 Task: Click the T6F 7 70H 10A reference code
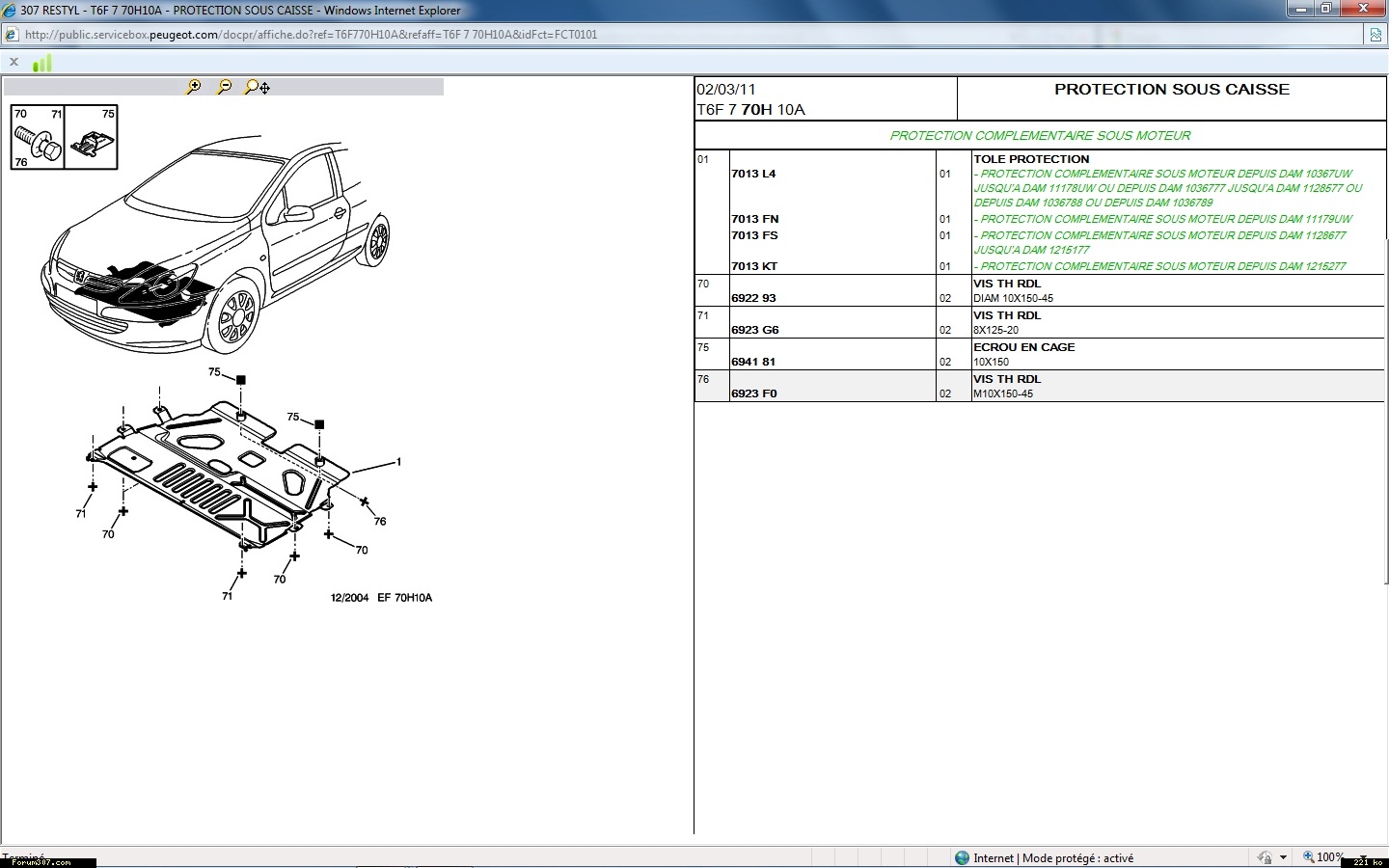pos(750,110)
